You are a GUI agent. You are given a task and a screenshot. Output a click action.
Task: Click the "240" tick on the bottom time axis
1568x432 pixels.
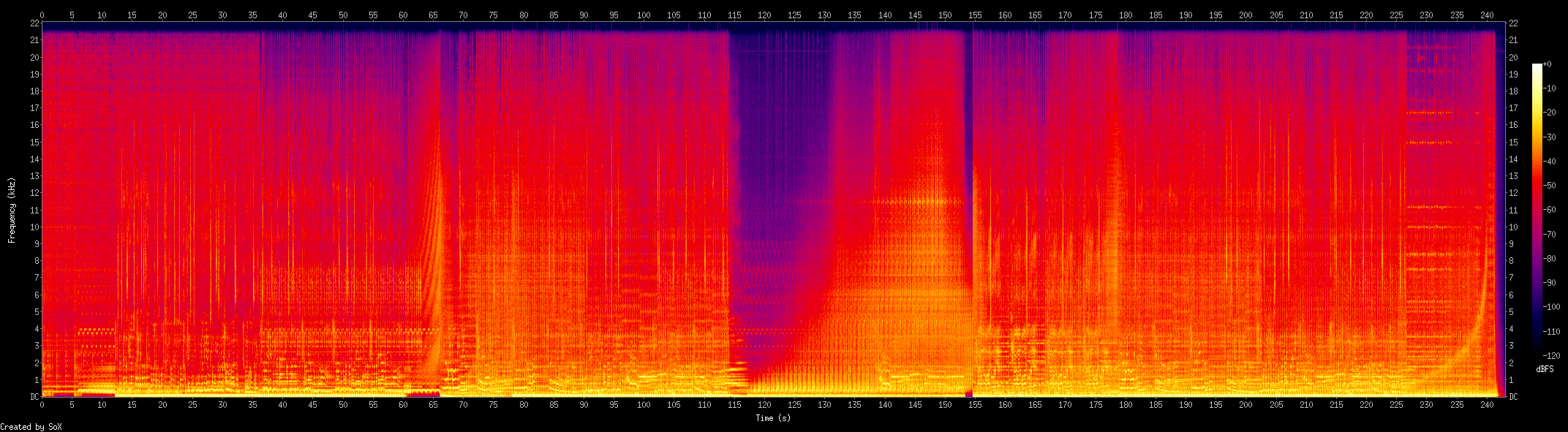point(1487,405)
